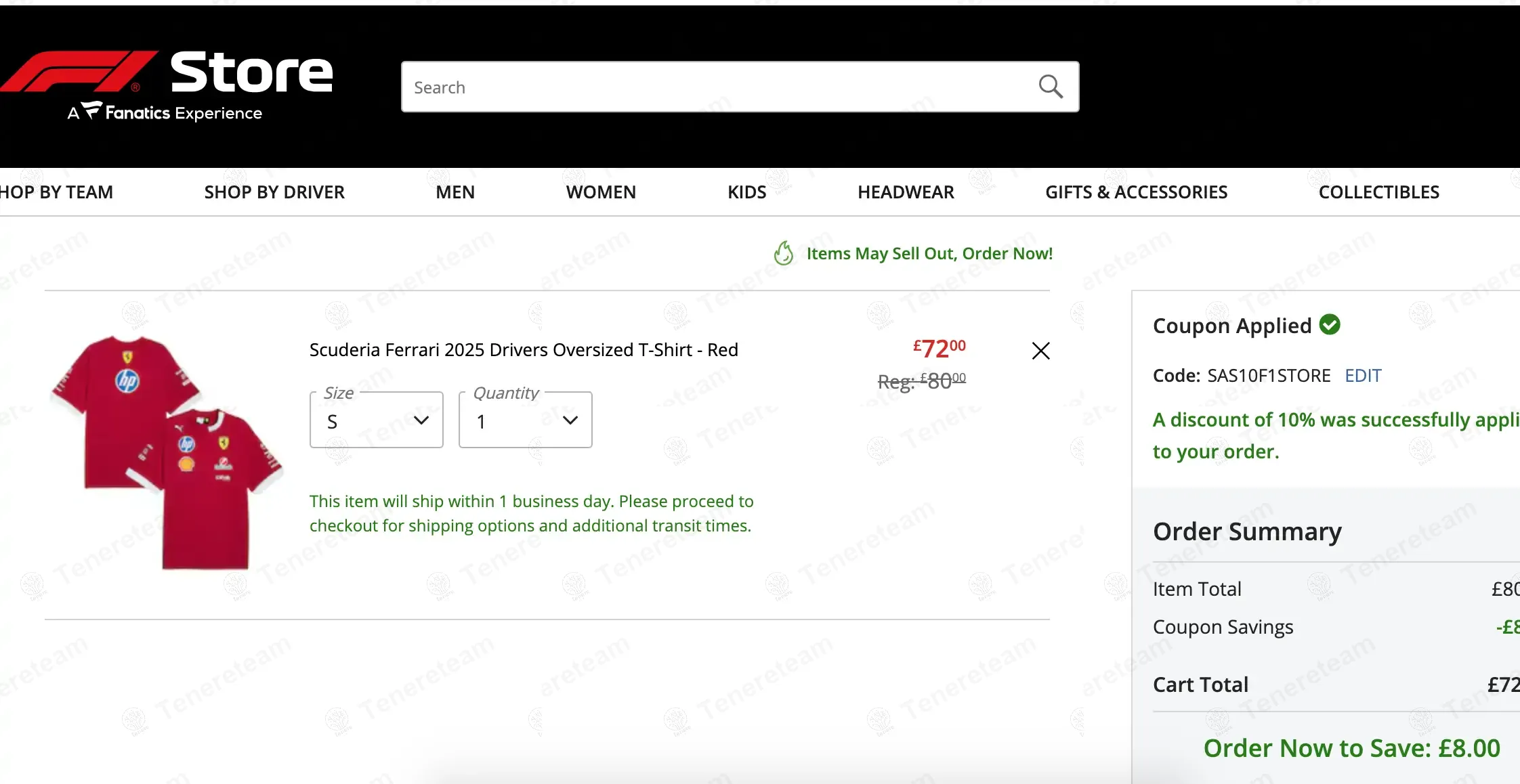This screenshot has width=1520, height=784.
Task: Open the Collectibles menu
Action: 1378,192
